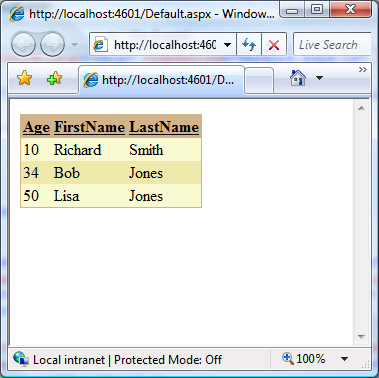379x378 pixels.
Task: Click Jones in Bob's row
Action: tap(164, 173)
